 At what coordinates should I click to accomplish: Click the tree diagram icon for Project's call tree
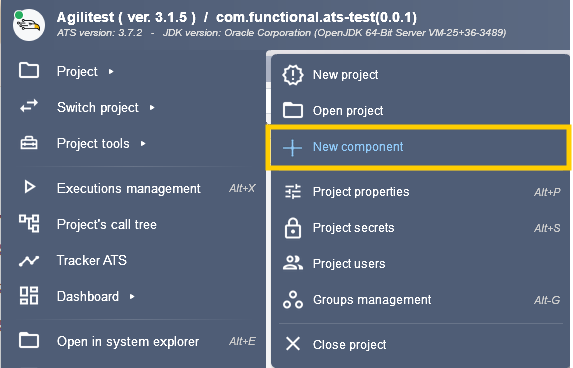[29, 223]
